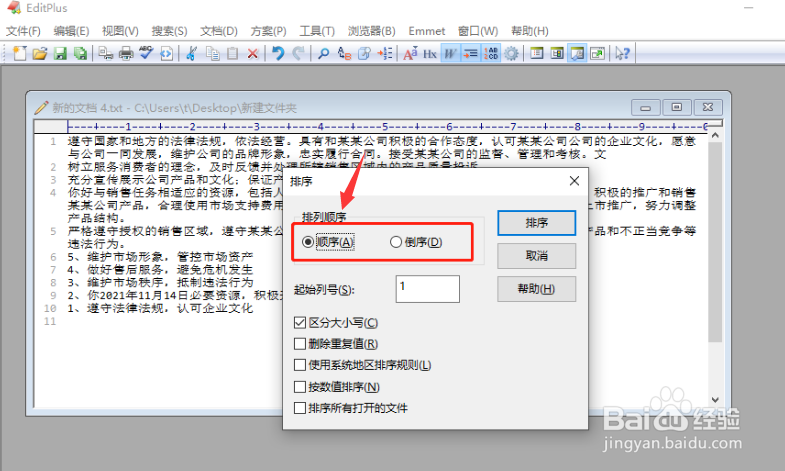The height and width of the screenshot is (471, 785).
Task: Toggle auto indent icon
Action: point(471,53)
